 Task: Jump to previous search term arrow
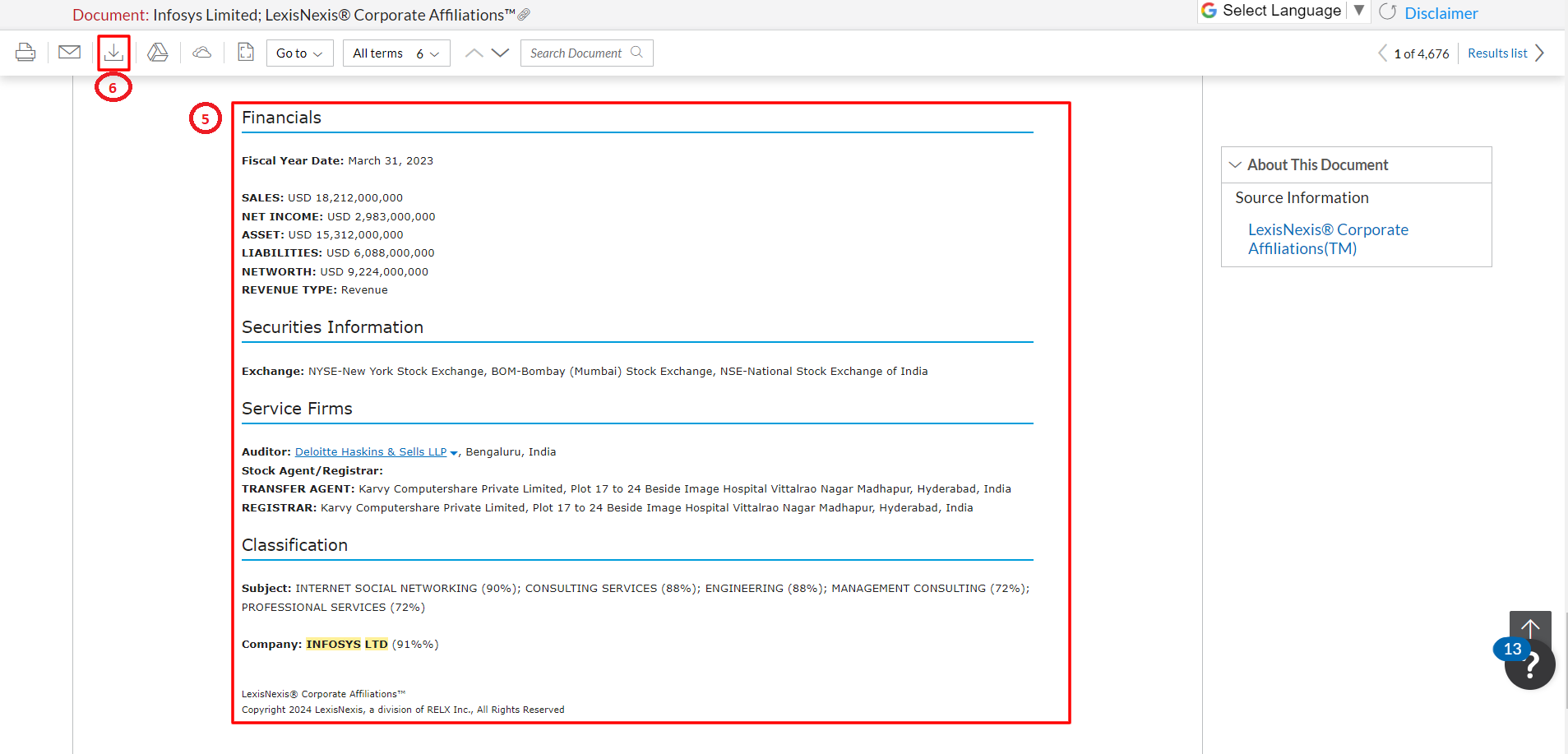click(x=474, y=53)
